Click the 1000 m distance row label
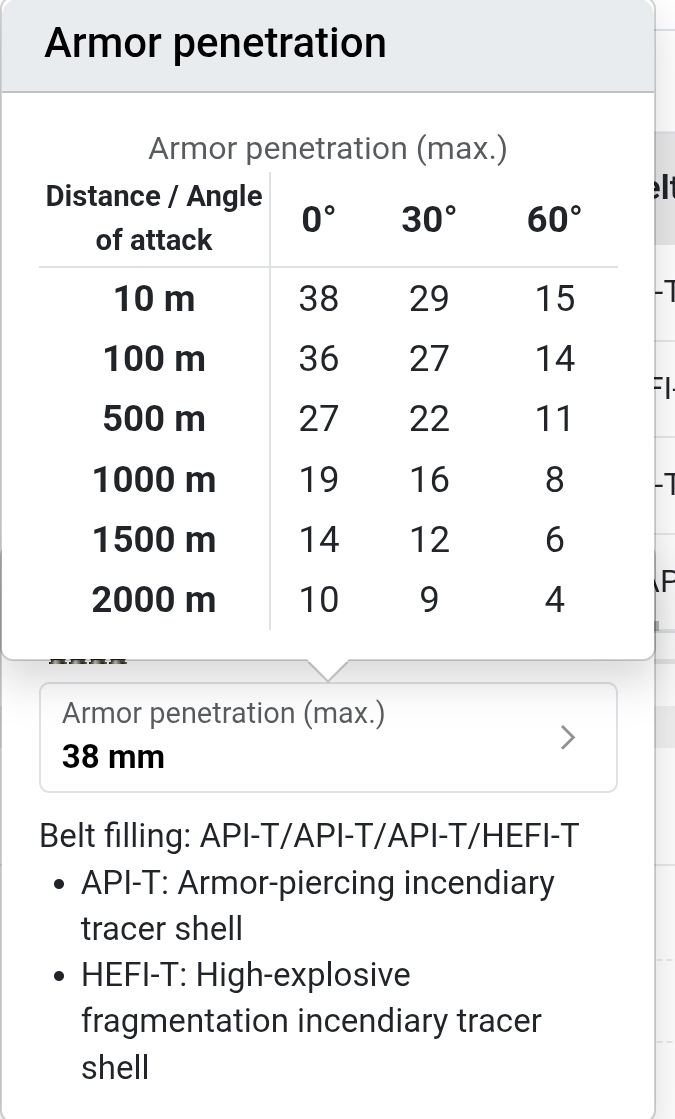This screenshot has height=1119, width=675. (154, 480)
